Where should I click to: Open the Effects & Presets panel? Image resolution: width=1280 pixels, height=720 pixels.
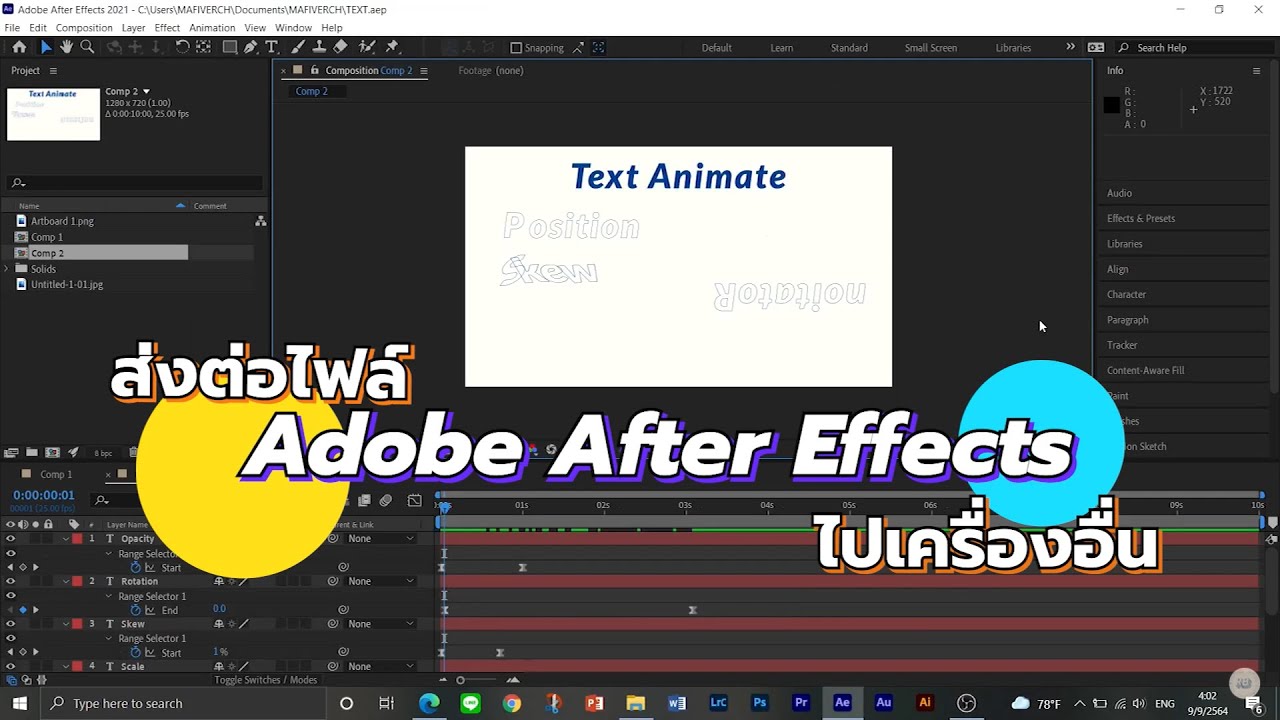[1141, 218]
